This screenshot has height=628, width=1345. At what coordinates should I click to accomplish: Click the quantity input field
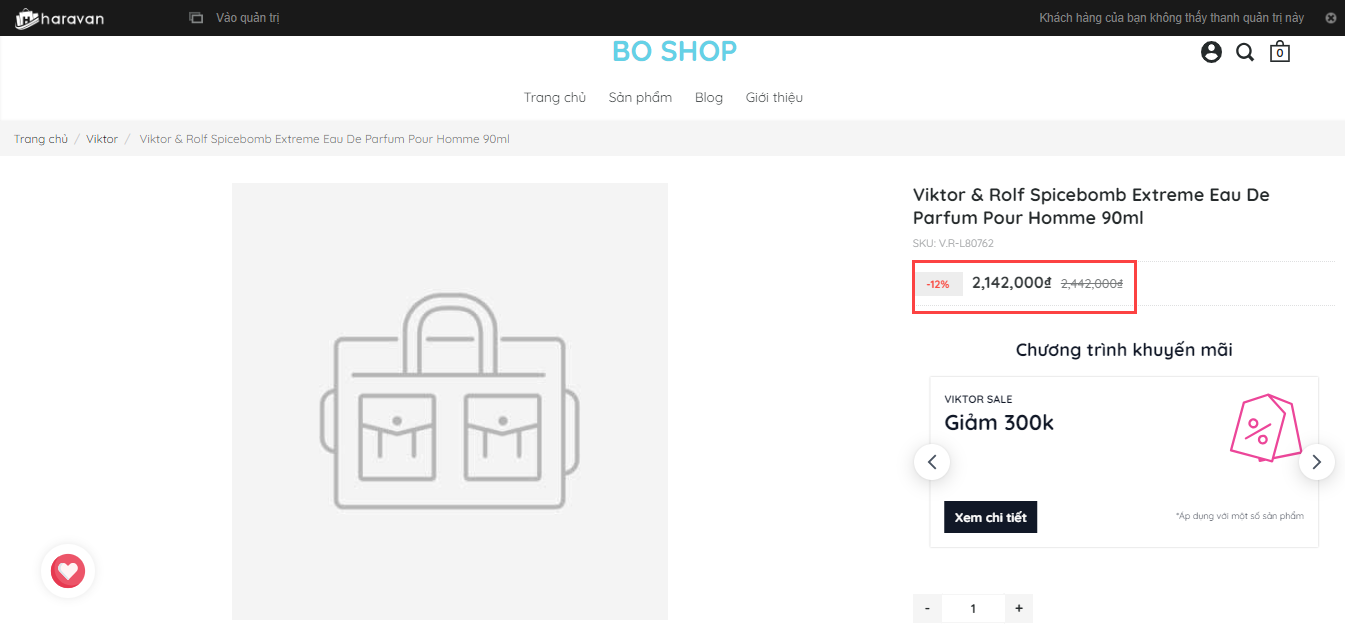(x=973, y=608)
